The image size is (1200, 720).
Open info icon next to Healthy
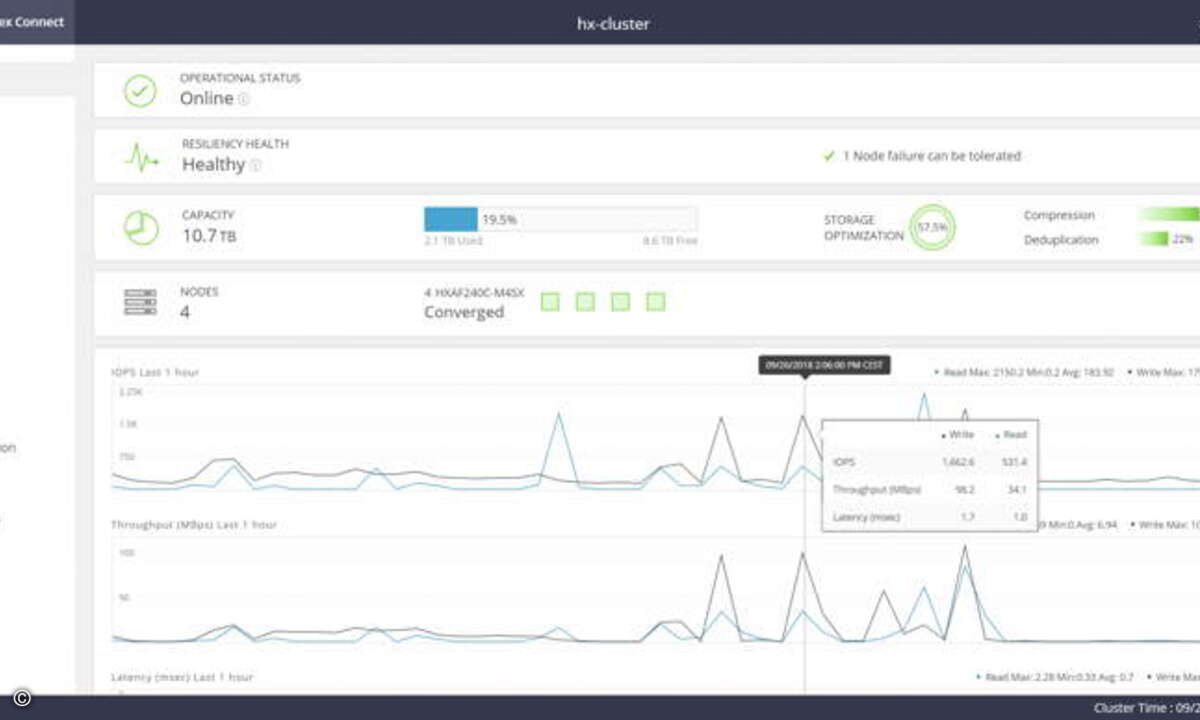pos(255,166)
